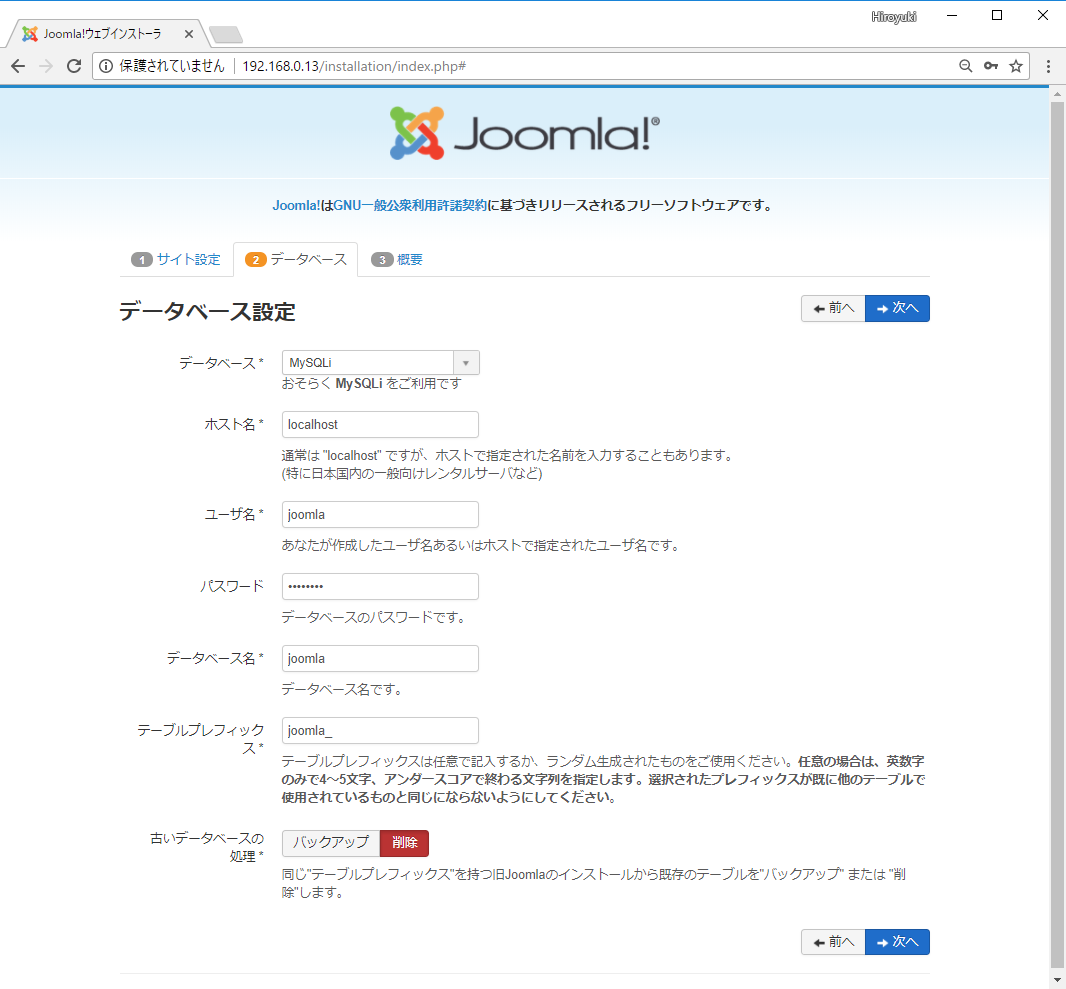Viewport: 1066px width, 989px height.
Task: Click the データベース名 input field
Action: [x=380, y=659]
